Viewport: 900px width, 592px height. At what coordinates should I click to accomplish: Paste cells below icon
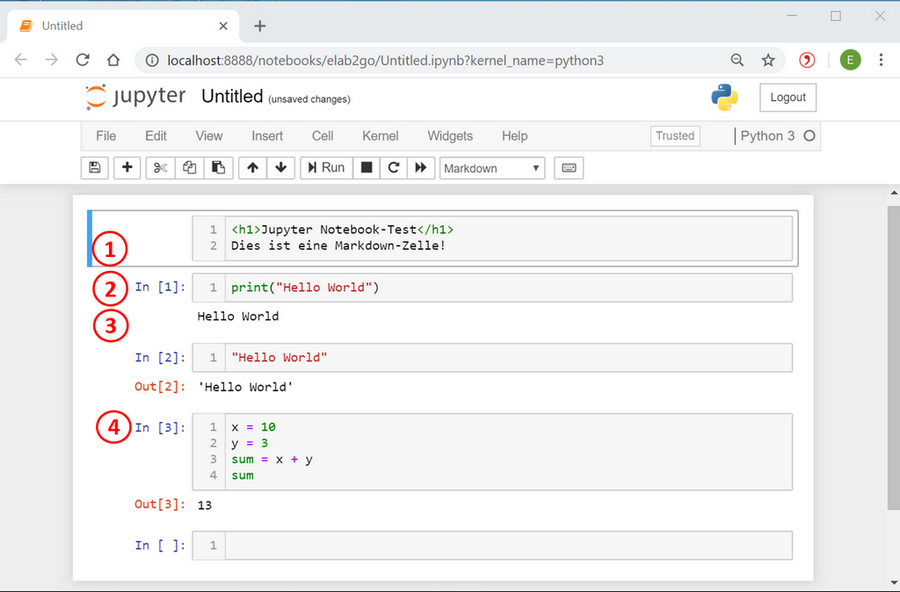coord(218,168)
